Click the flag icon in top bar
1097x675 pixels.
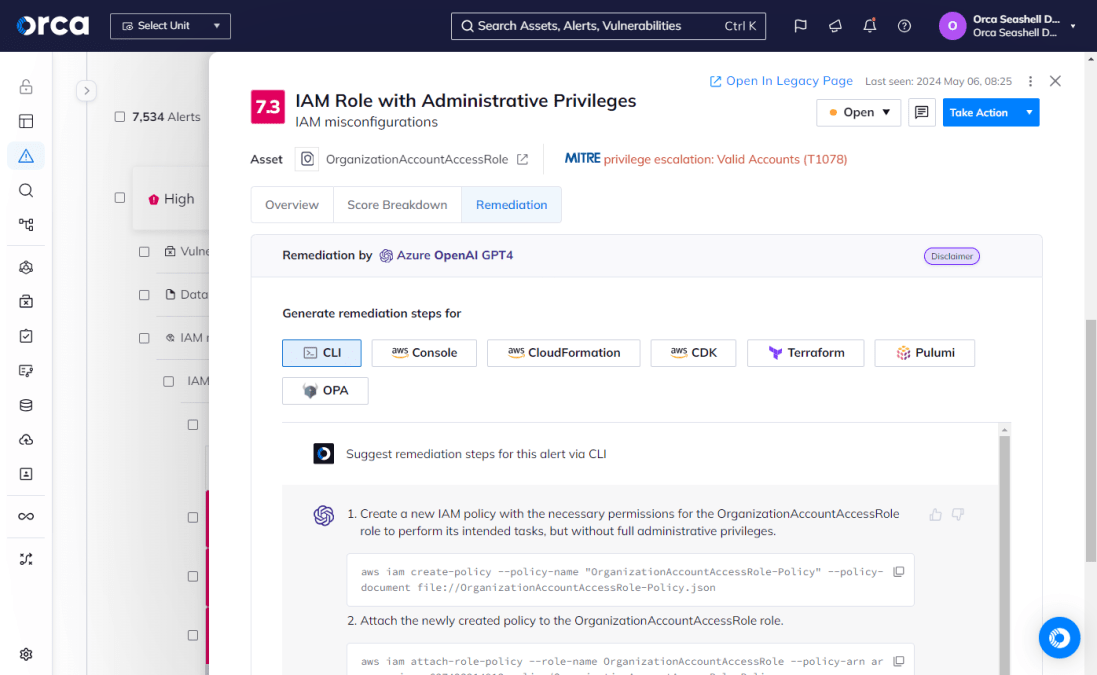(x=800, y=26)
